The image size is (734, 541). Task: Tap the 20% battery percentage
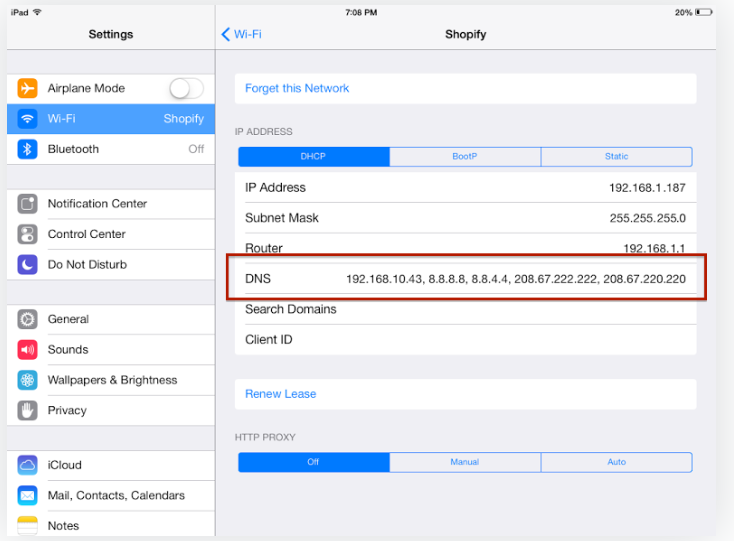(683, 13)
